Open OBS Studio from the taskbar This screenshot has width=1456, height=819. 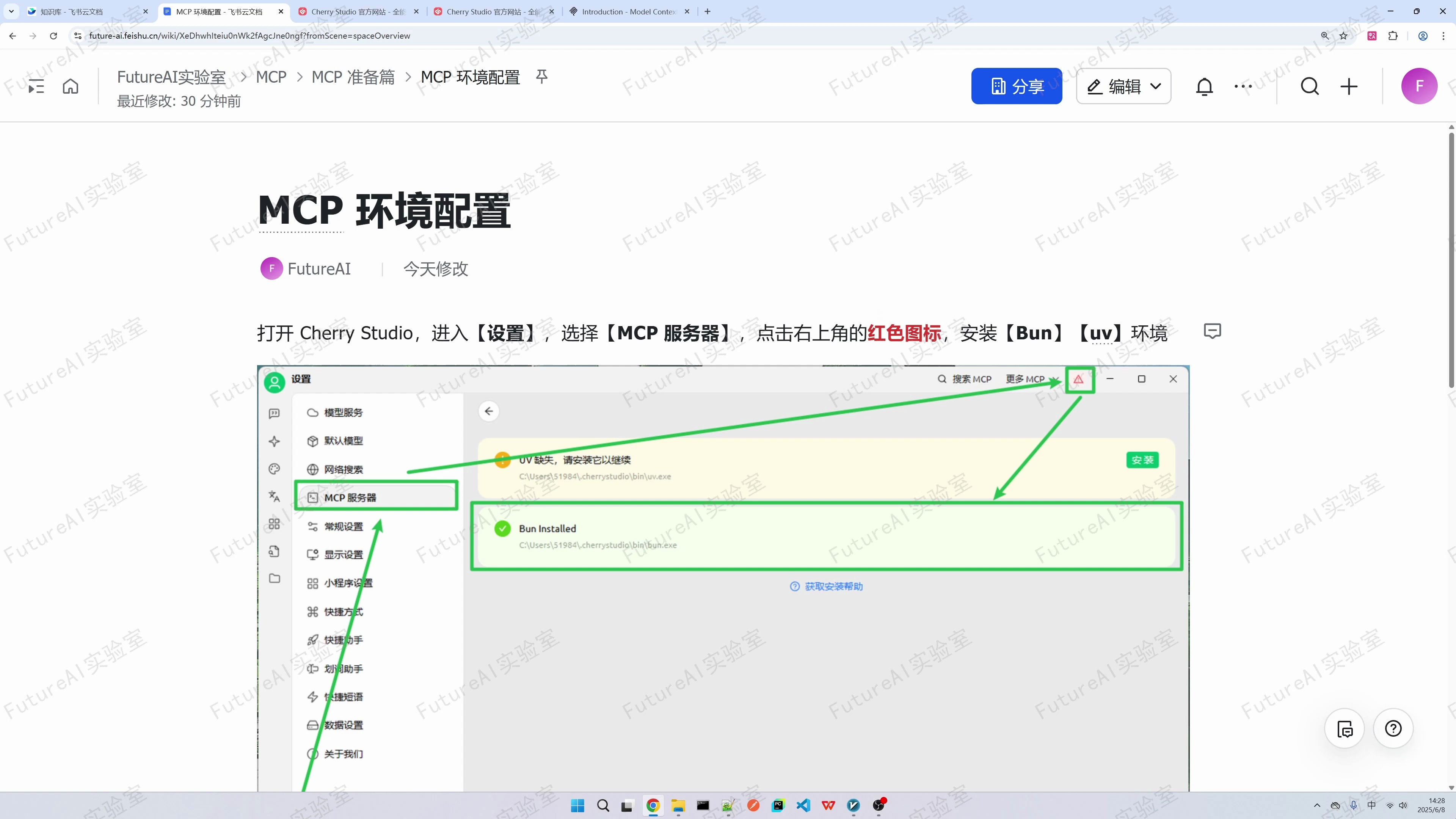[x=880, y=805]
